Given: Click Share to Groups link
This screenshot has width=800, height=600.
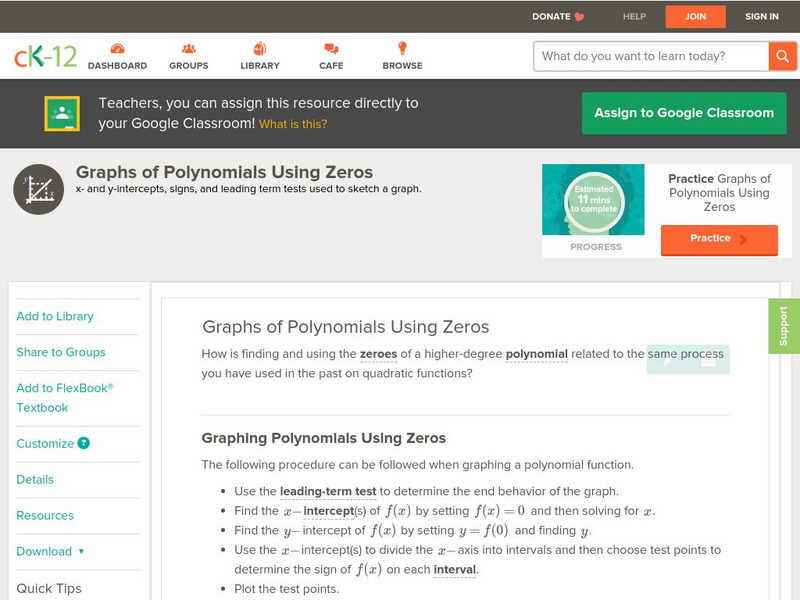Looking at the screenshot, I should point(61,352).
